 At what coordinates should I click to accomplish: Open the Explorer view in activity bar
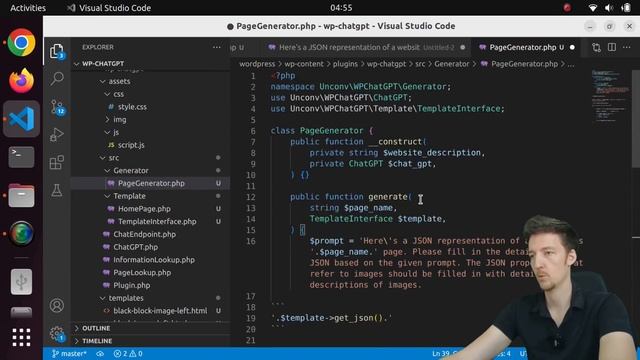click(x=57, y=51)
